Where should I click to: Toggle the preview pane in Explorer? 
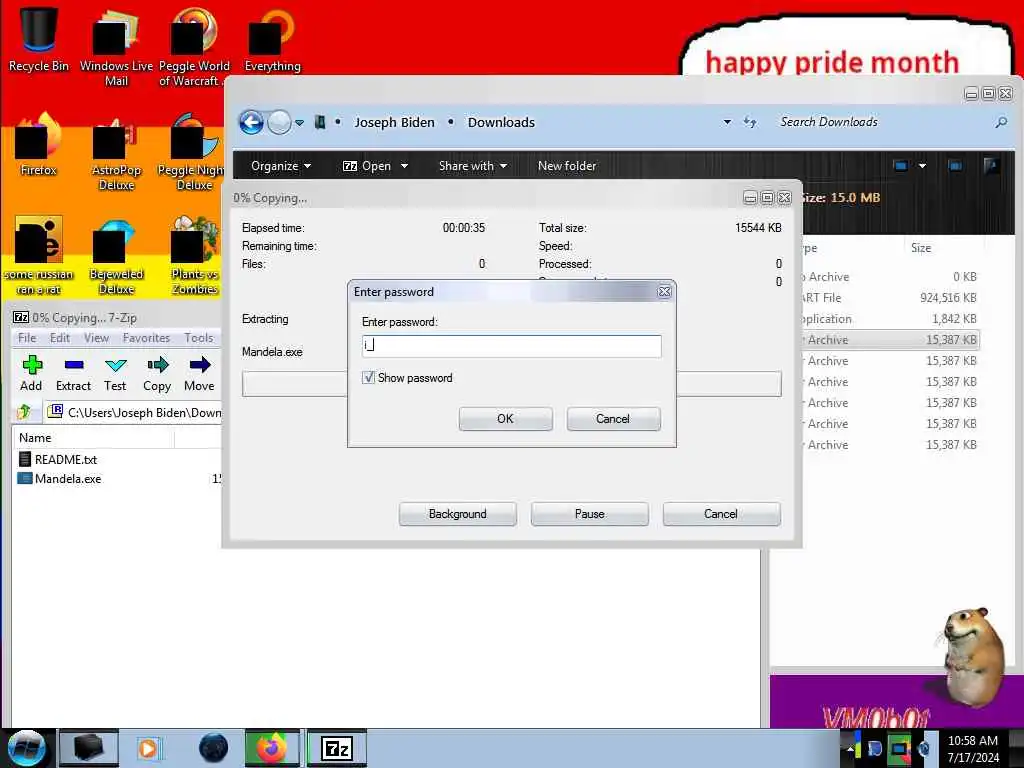pos(955,166)
